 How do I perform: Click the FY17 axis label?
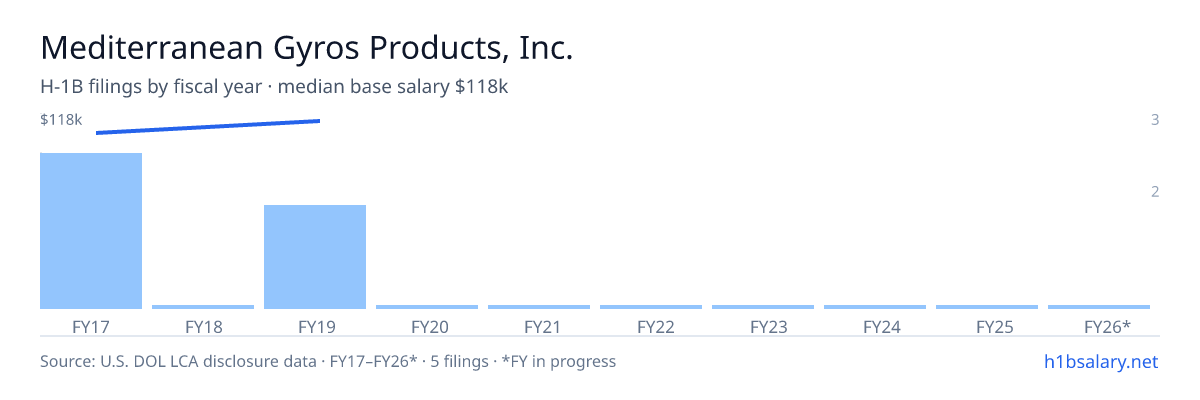pos(91,327)
